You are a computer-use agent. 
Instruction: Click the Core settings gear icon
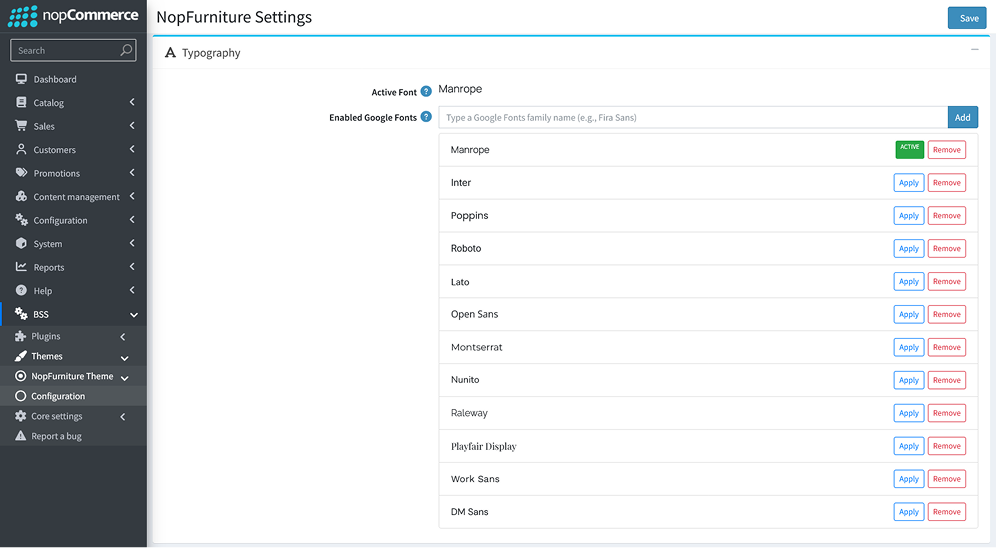(x=20, y=416)
